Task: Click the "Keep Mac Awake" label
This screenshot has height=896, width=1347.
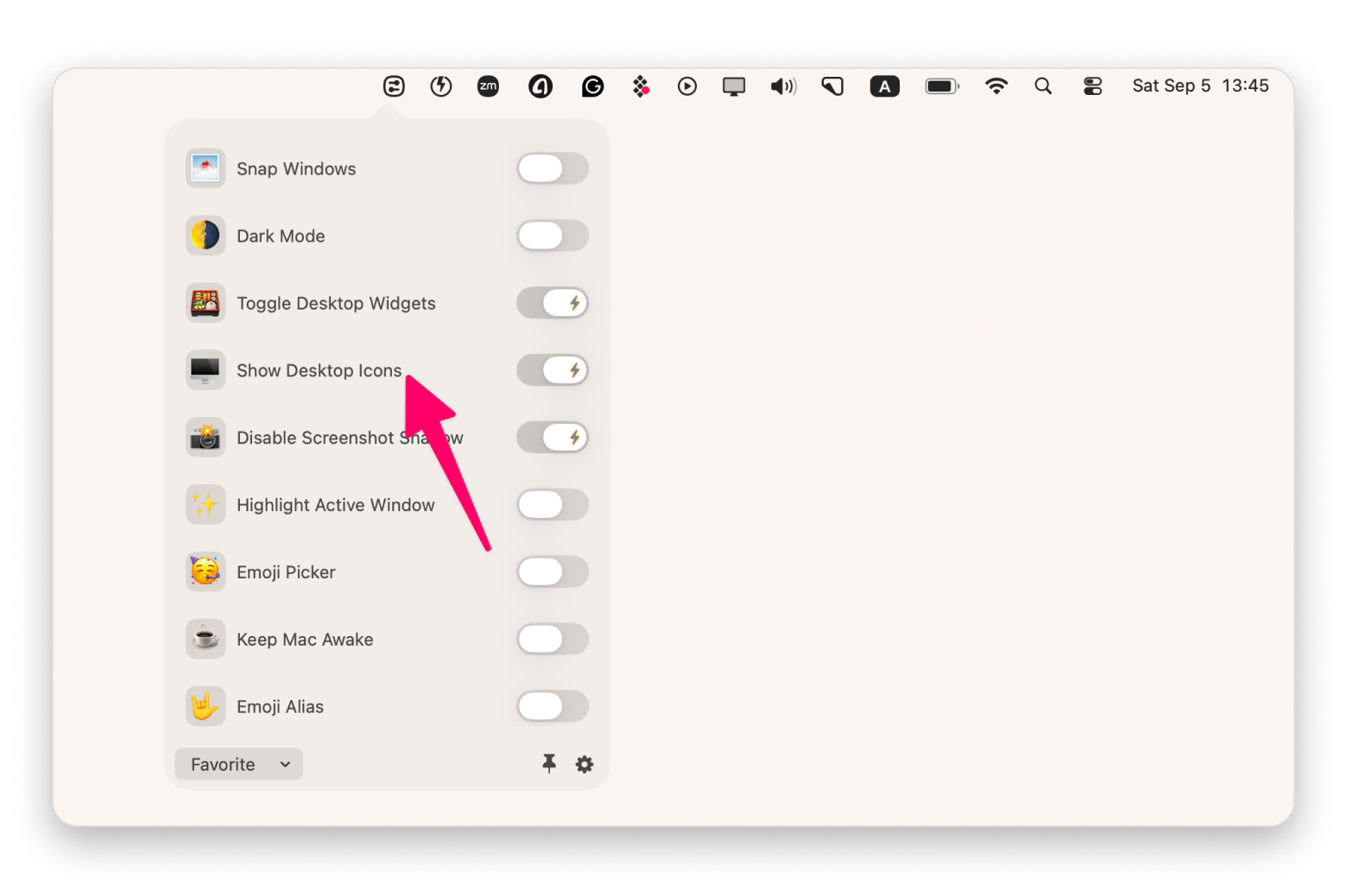Action: pyautogui.click(x=305, y=640)
